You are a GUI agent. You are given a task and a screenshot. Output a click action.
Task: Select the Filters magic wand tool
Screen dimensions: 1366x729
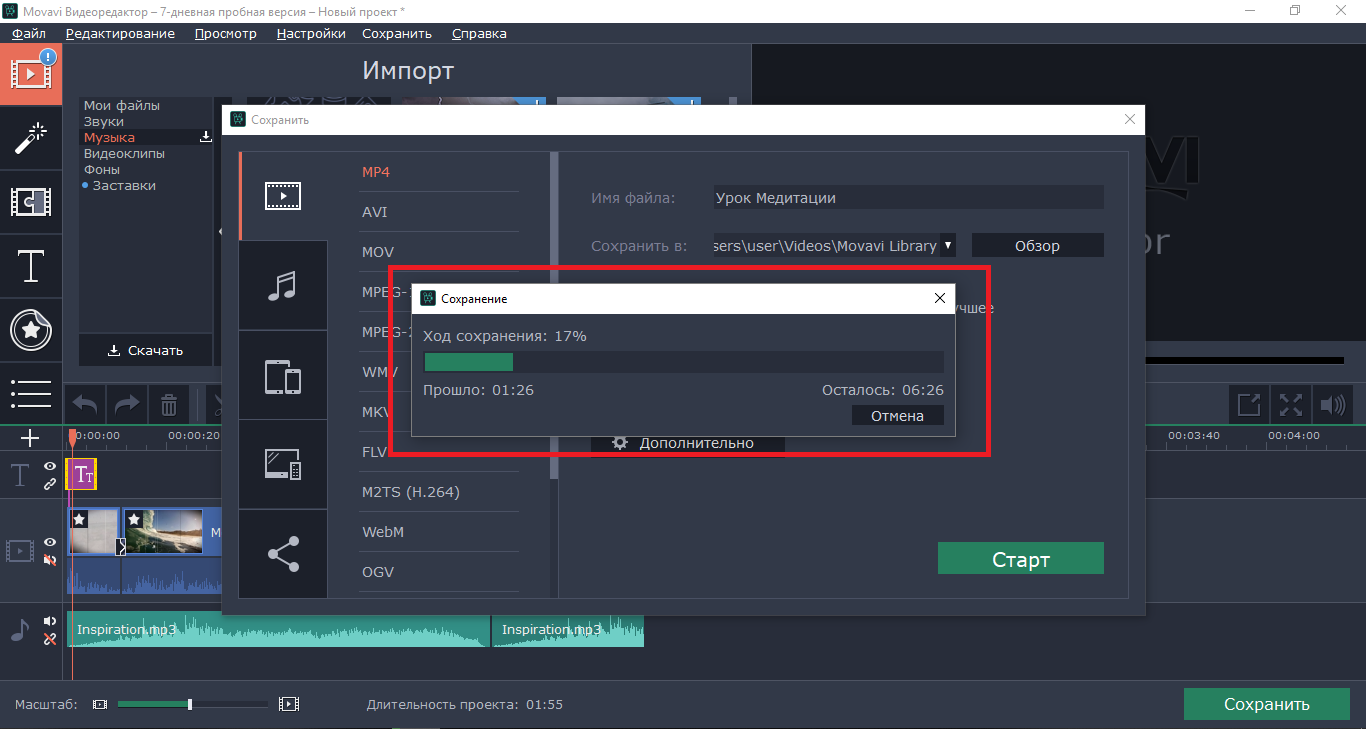coord(31,138)
